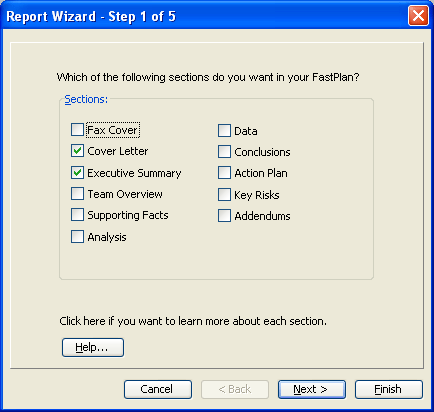Click Finish to complete the wizard
The image size is (434, 412).
click(389, 389)
